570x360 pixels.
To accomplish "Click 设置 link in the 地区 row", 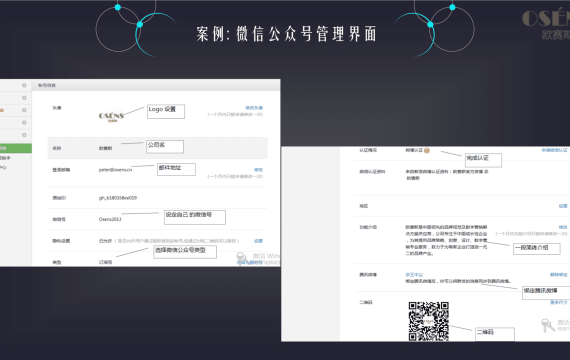I will click(563, 206).
